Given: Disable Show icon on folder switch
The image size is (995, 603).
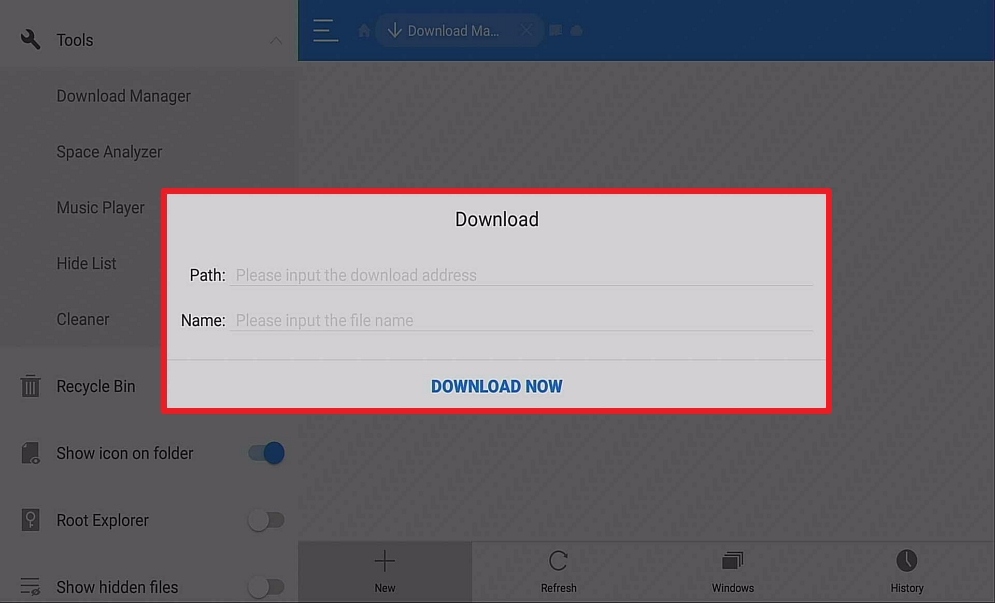Looking at the screenshot, I should 266,453.
